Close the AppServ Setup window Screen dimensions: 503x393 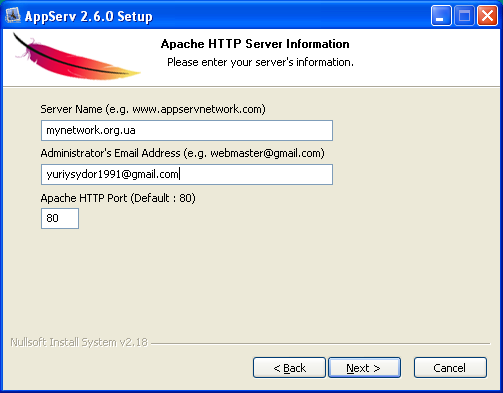[487, 16]
